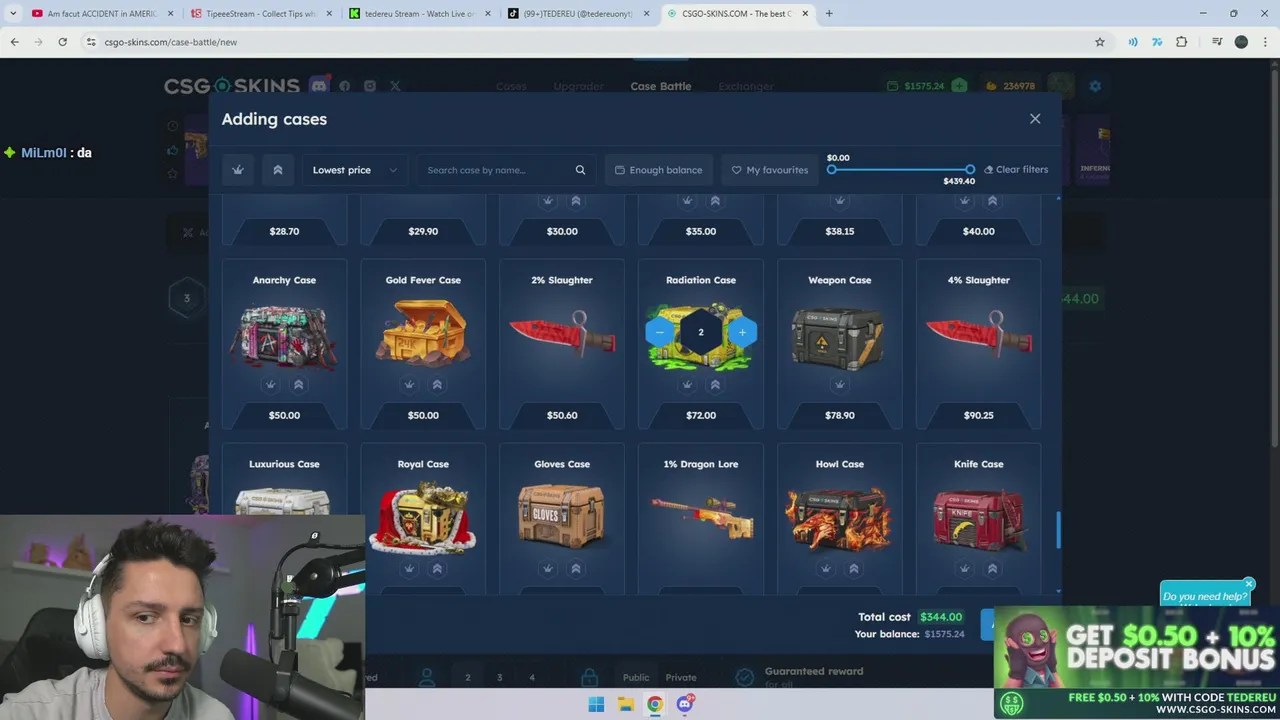
Task: Switch to the Am facut ACCIDENT YouTube tab
Action: point(100,14)
